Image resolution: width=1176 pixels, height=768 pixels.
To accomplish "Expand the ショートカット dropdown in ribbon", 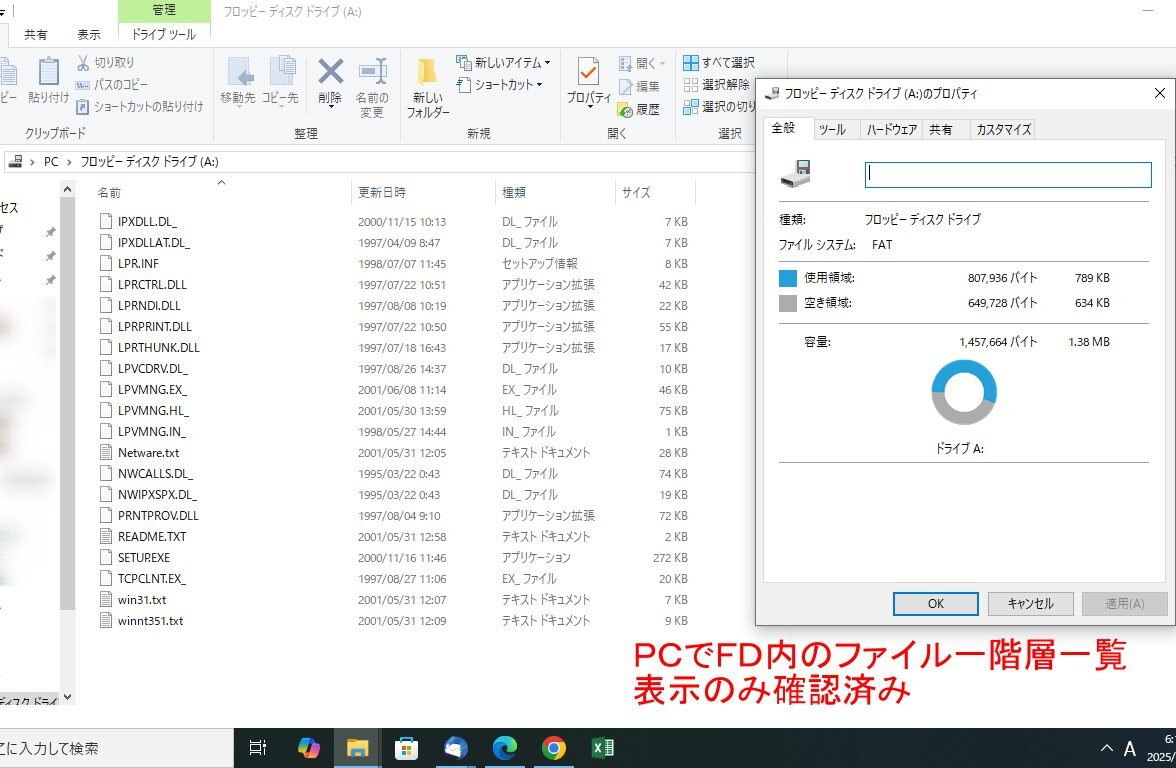I will (x=499, y=85).
